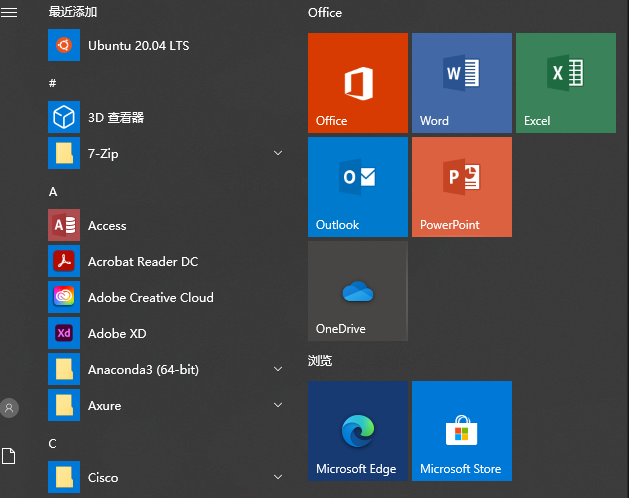This screenshot has width=629, height=498.
Task: Expand the 7-Zip folder chevron
Action: [278, 153]
